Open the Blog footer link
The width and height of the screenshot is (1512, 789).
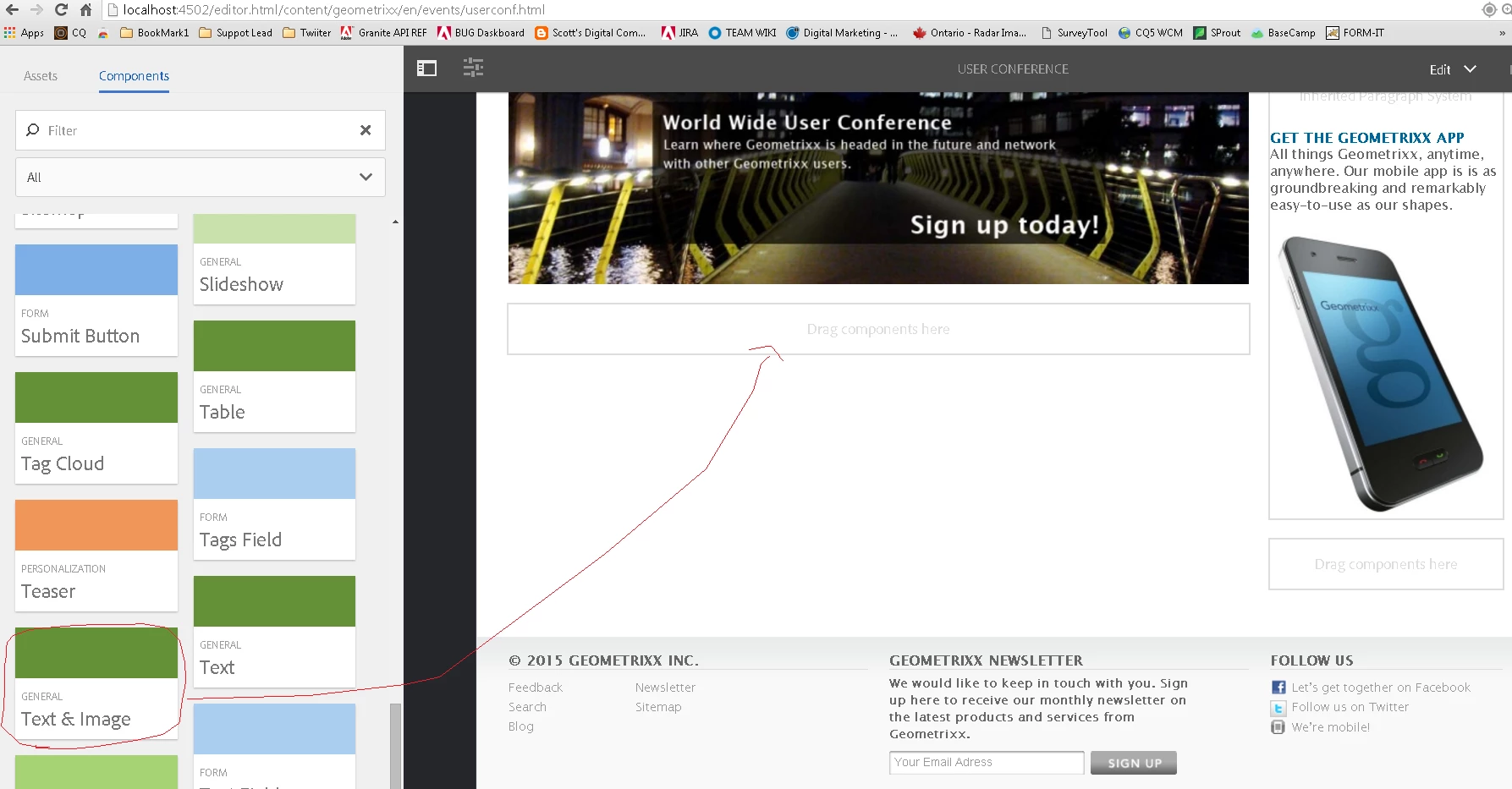521,726
